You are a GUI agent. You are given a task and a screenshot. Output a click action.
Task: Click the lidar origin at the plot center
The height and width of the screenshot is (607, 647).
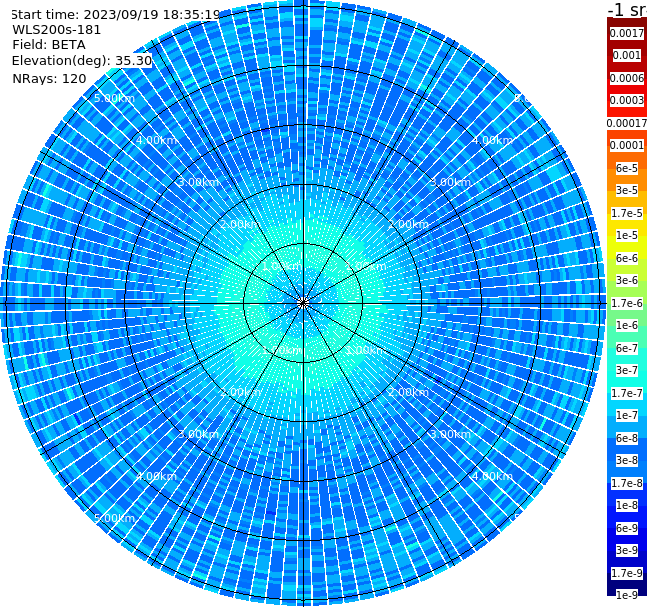click(x=303, y=303)
